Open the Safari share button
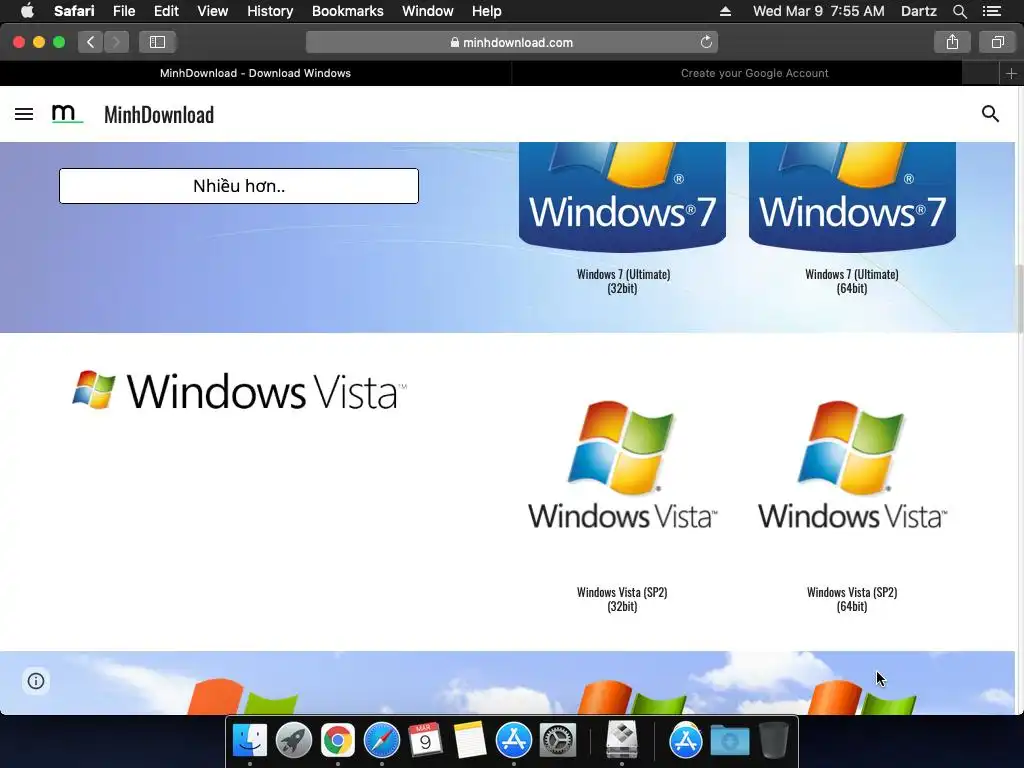1024x768 pixels. [x=952, y=42]
